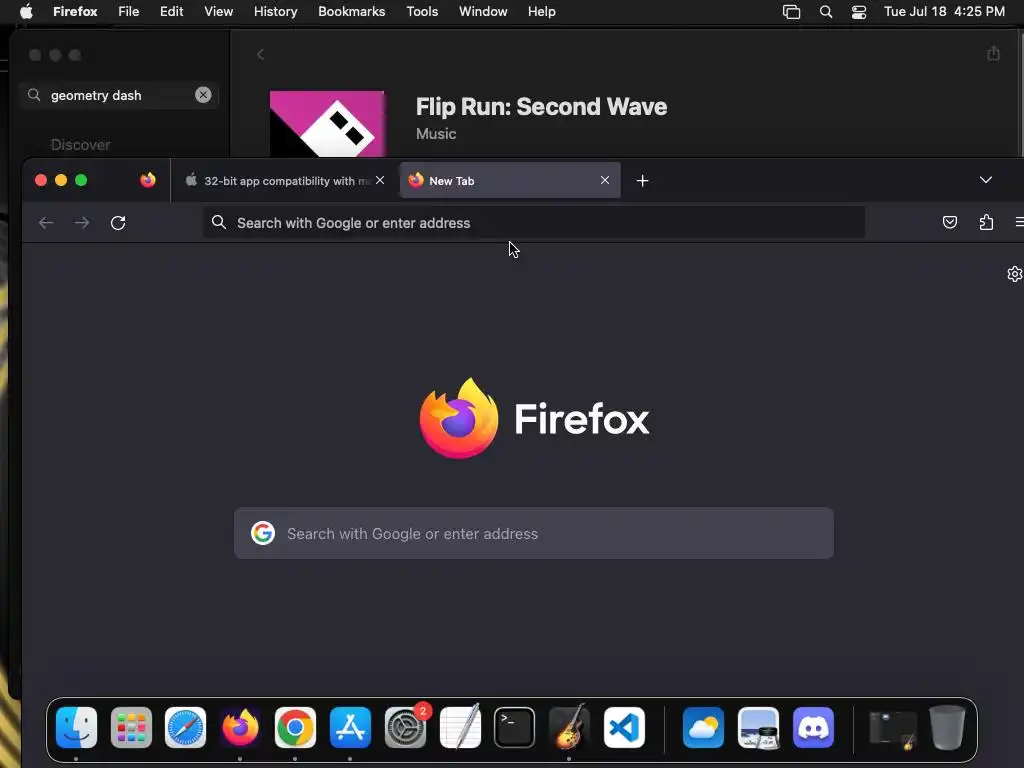Focus the Firefox toolbar address bar
Screen dimensions: 1024x768
point(534,223)
